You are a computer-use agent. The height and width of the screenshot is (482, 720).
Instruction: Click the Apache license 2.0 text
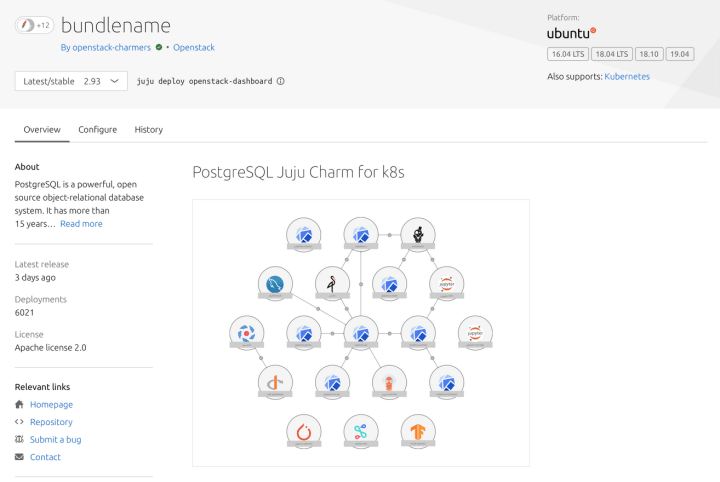point(51,347)
